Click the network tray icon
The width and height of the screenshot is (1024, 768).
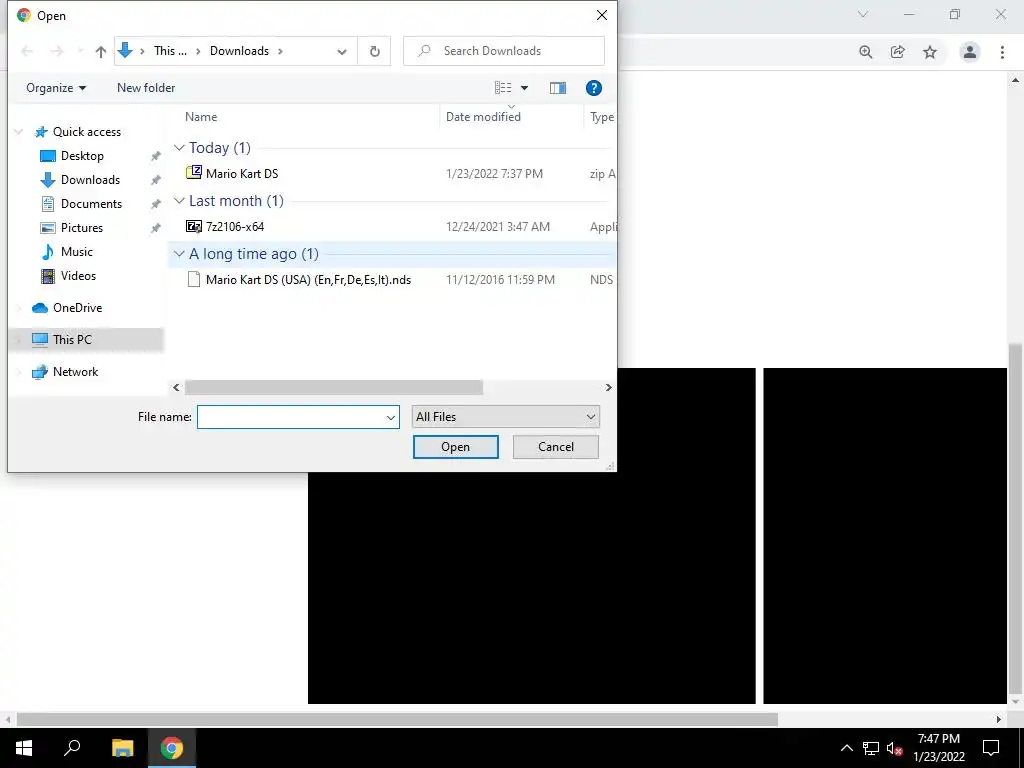pos(871,748)
